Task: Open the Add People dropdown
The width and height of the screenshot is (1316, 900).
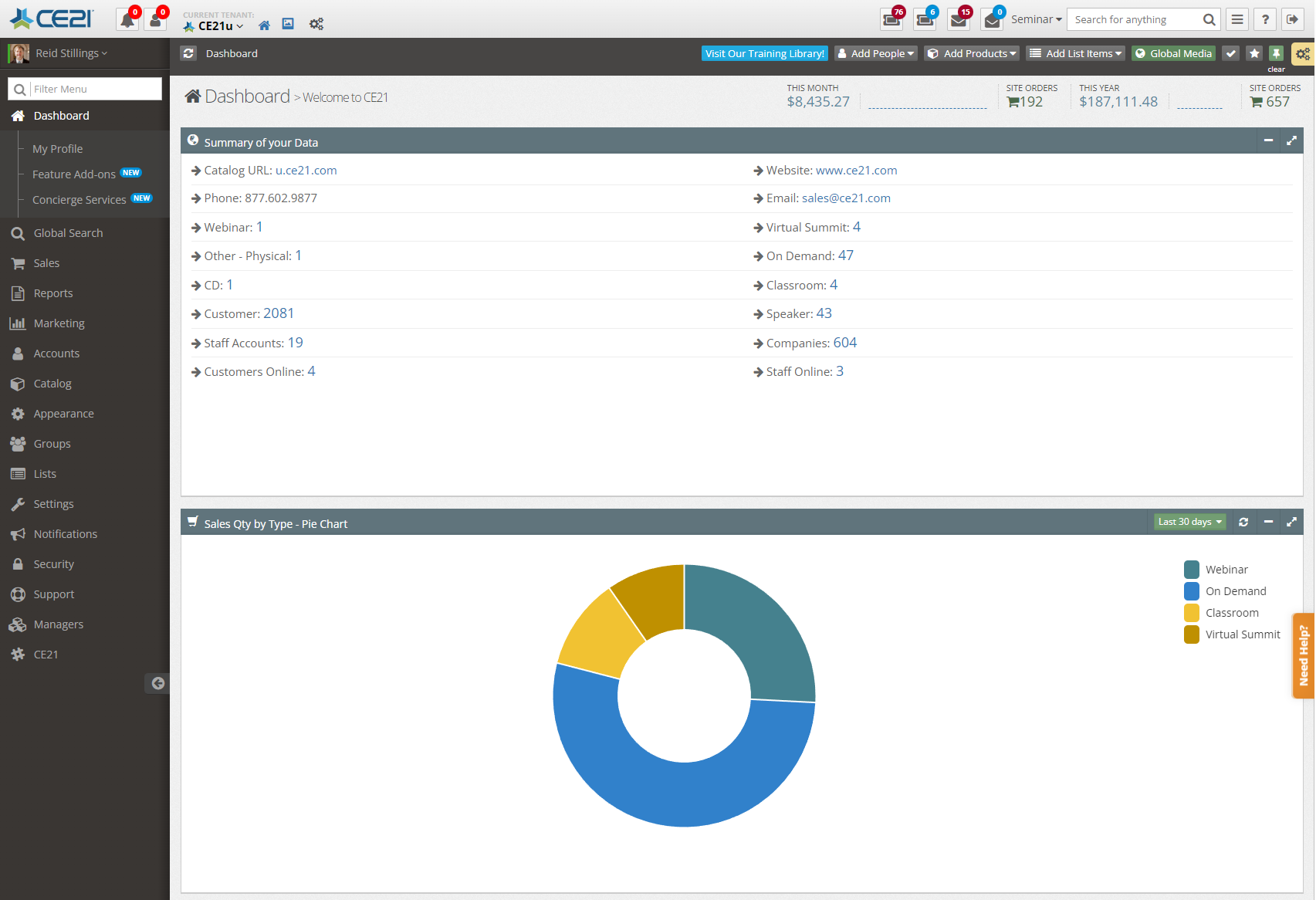Action: (x=875, y=53)
